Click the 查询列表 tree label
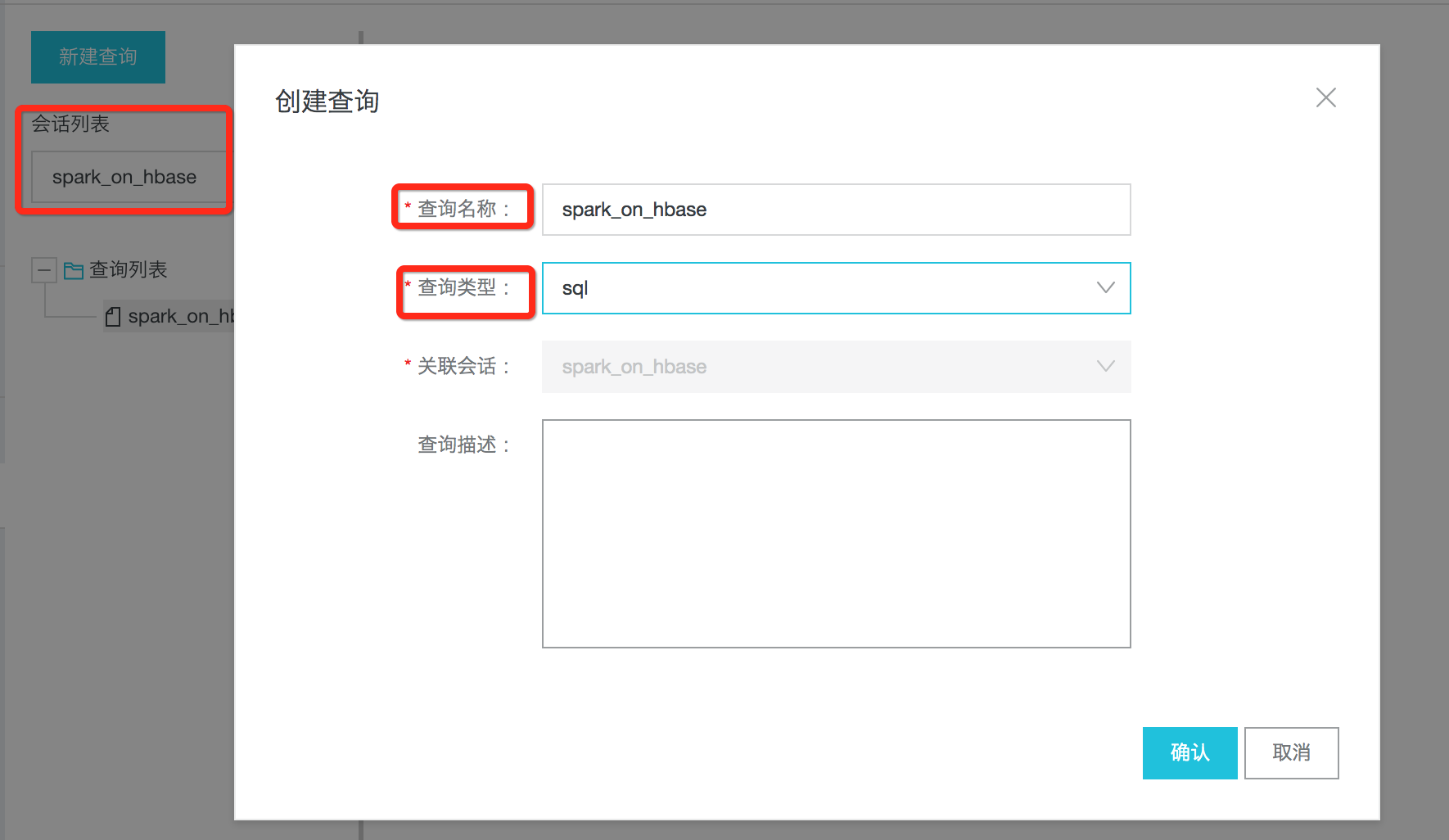This screenshot has width=1449, height=840. (x=128, y=269)
